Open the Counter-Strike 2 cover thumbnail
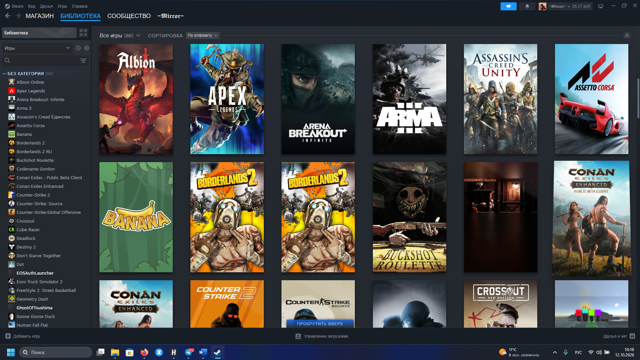The width and height of the screenshot is (640, 360). [227, 304]
